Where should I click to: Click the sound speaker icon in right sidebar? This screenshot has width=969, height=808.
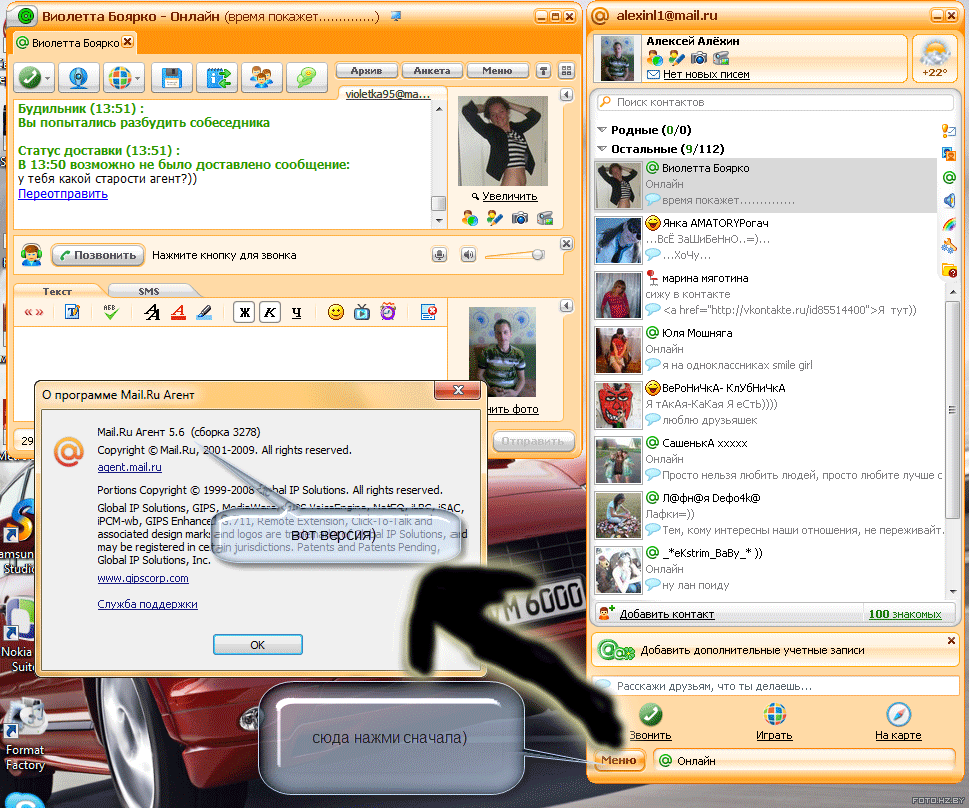click(x=949, y=200)
